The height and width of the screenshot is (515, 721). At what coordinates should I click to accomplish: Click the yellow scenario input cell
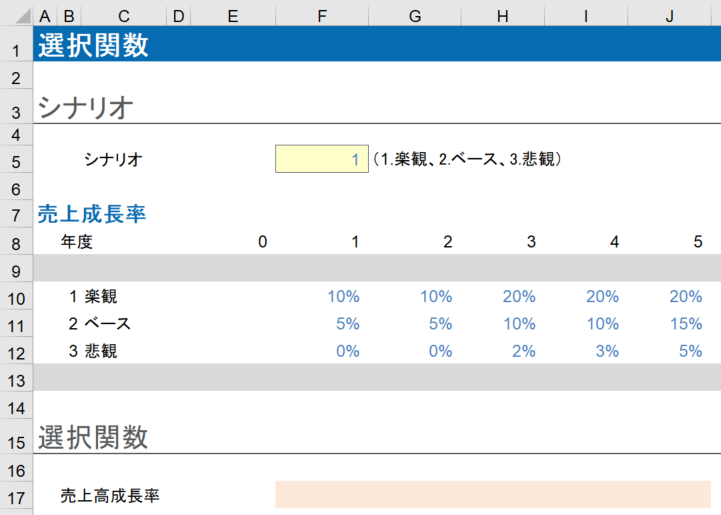[321, 158]
